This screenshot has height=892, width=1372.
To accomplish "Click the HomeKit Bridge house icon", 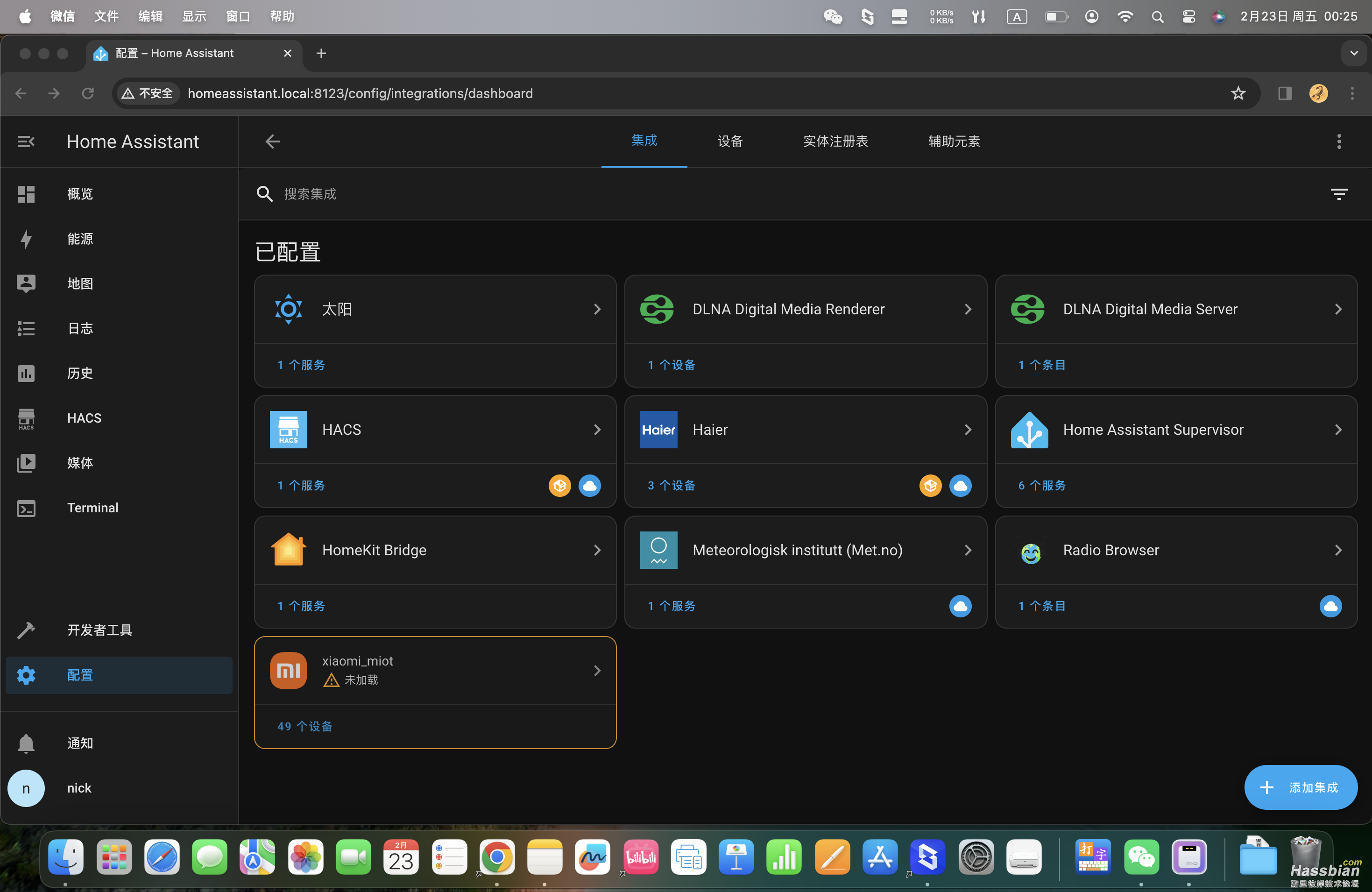I will pos(288,550).
